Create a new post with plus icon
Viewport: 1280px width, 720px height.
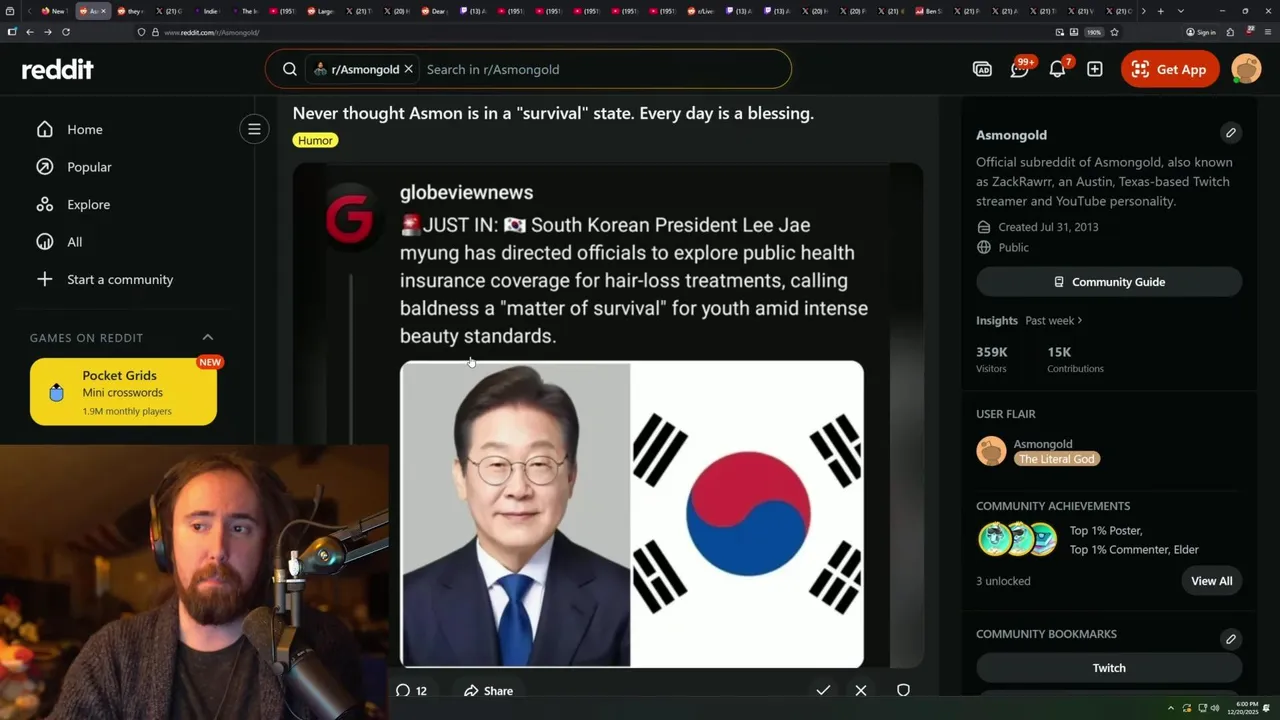click(1095, 69)
